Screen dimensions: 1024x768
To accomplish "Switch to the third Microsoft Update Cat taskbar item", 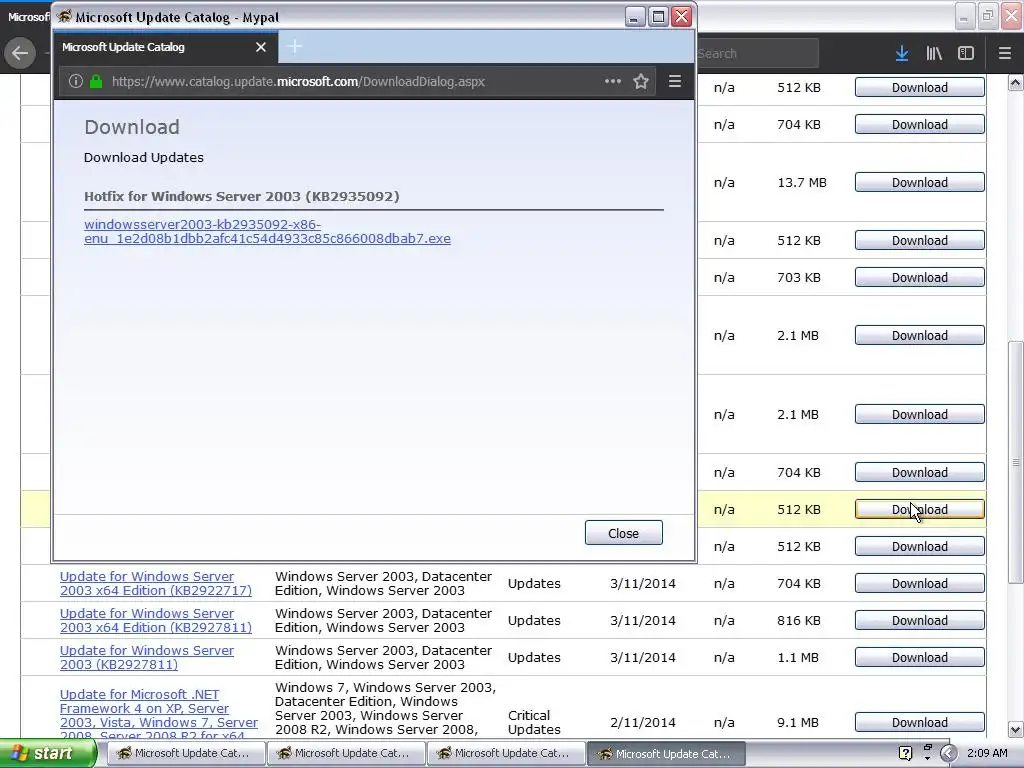I will [x=505, y=753].
